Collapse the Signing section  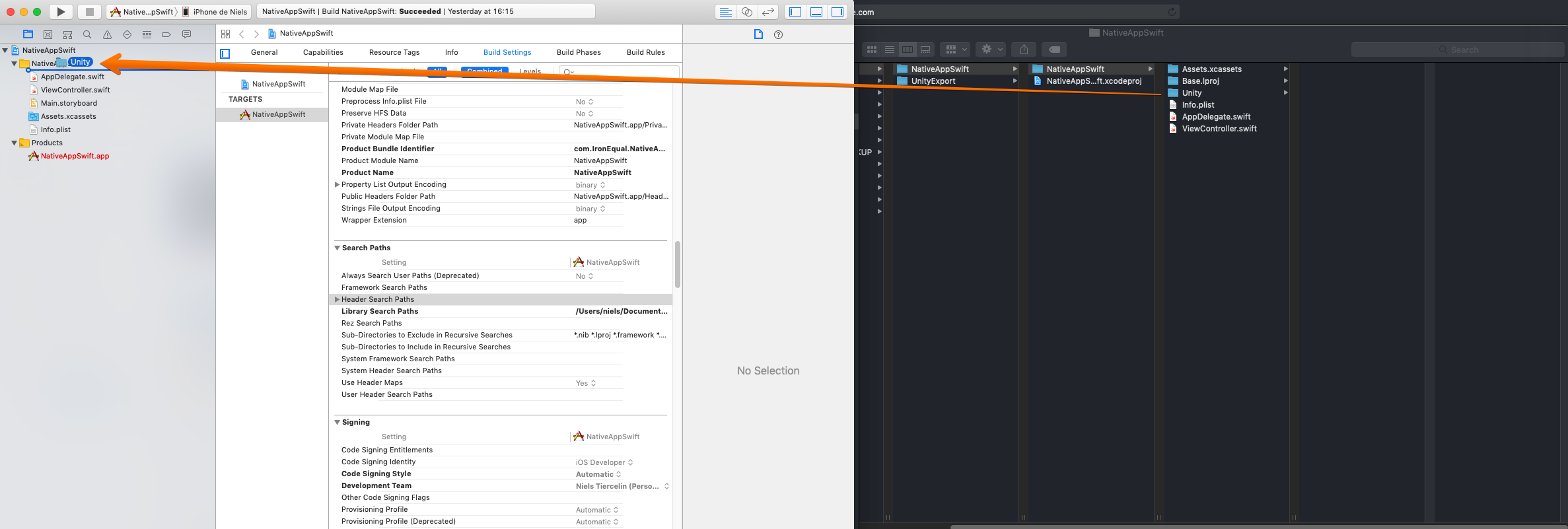pos(337,422)
